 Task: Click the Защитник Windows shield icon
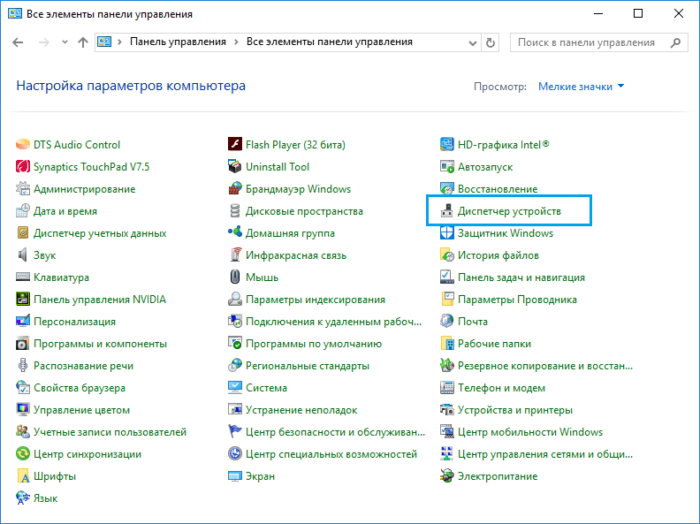[447, 233]
